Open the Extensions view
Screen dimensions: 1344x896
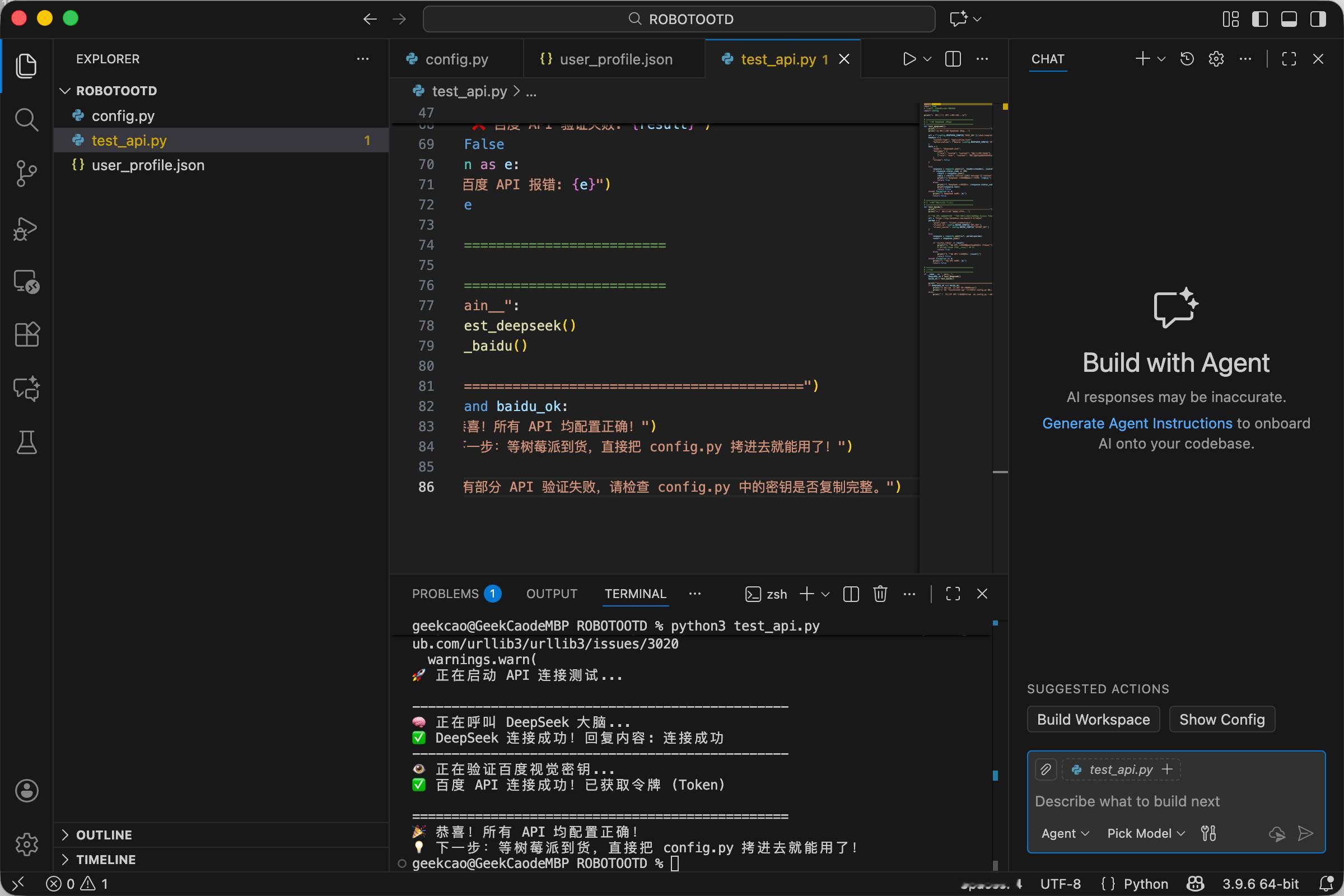(x=26, y=334)
